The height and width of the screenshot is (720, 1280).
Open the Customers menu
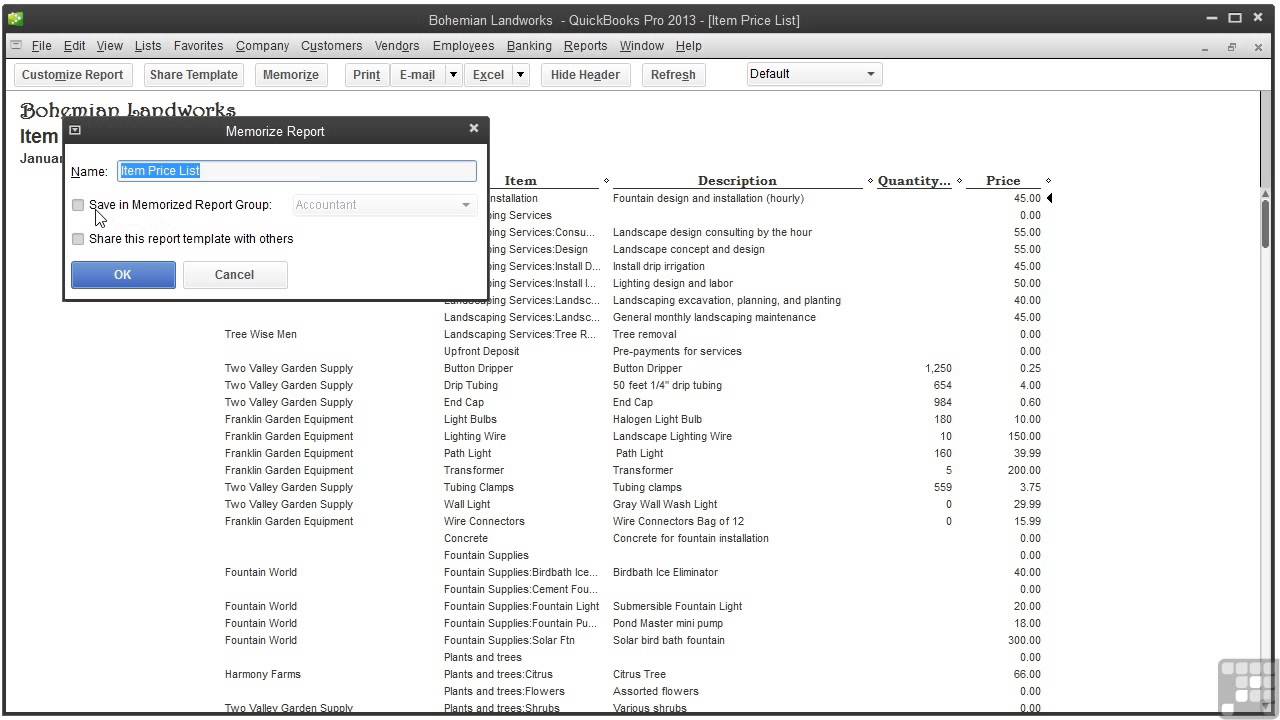click(331, 46)
